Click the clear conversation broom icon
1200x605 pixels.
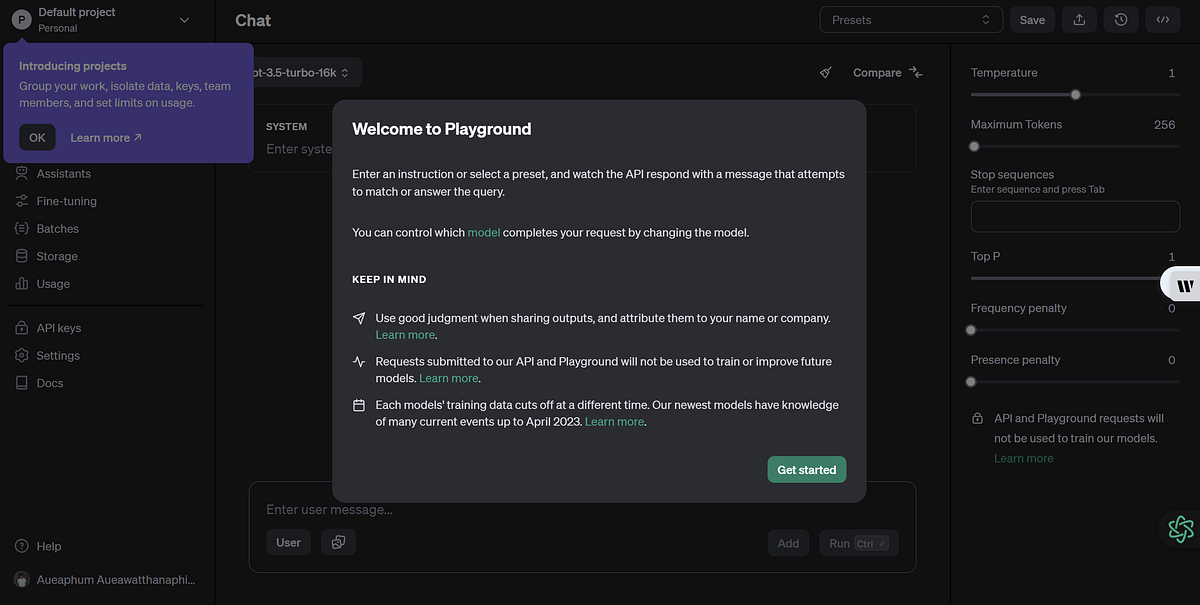(825, 72)
